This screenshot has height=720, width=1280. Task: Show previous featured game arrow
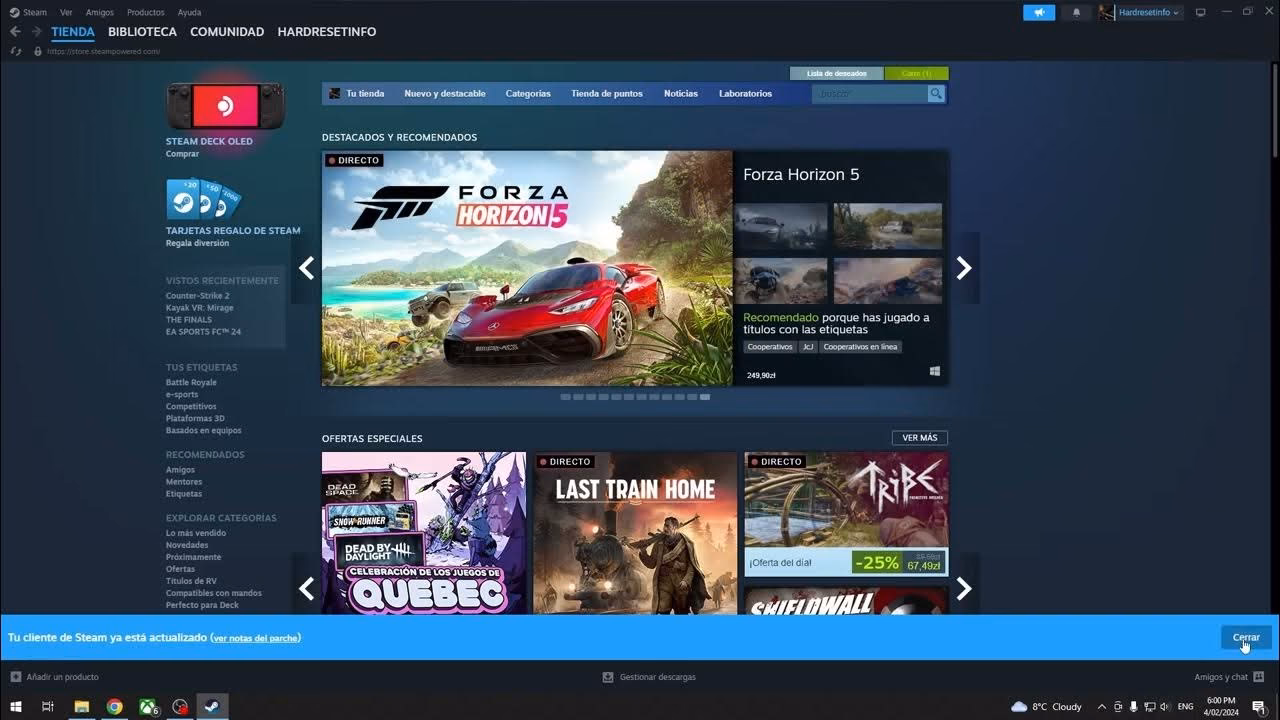click(306, 268)
